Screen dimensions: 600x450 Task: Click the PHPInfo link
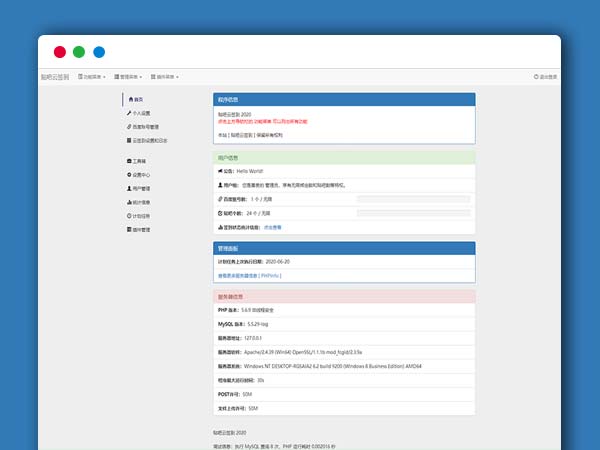coord(271,274)
